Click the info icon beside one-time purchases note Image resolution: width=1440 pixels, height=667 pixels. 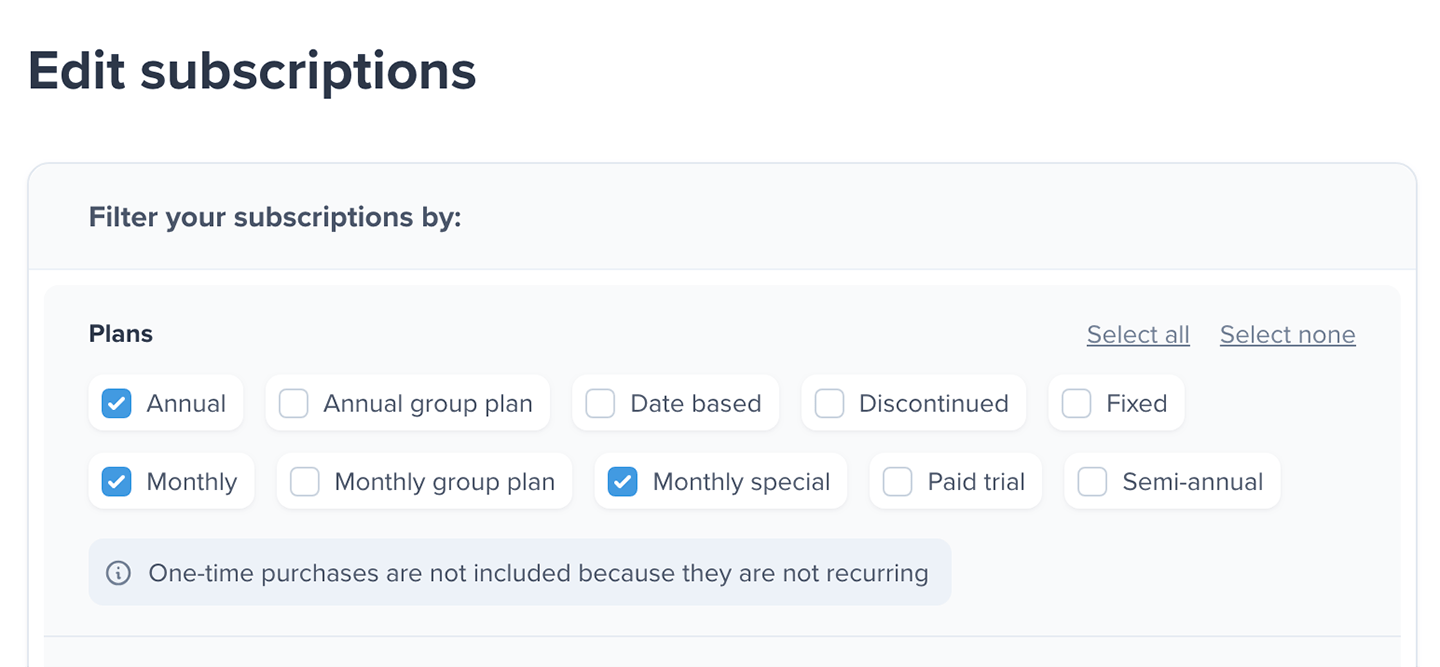[119, 573]
